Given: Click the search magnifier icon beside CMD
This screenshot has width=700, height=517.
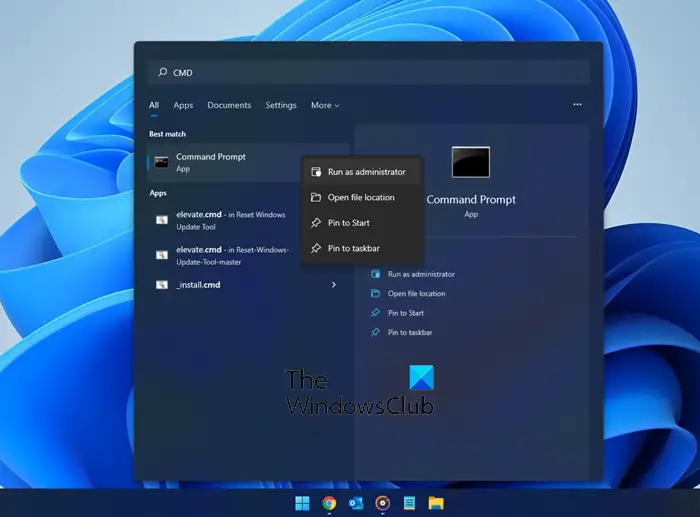Looking at the screenshot, I should tap(162, 72).
